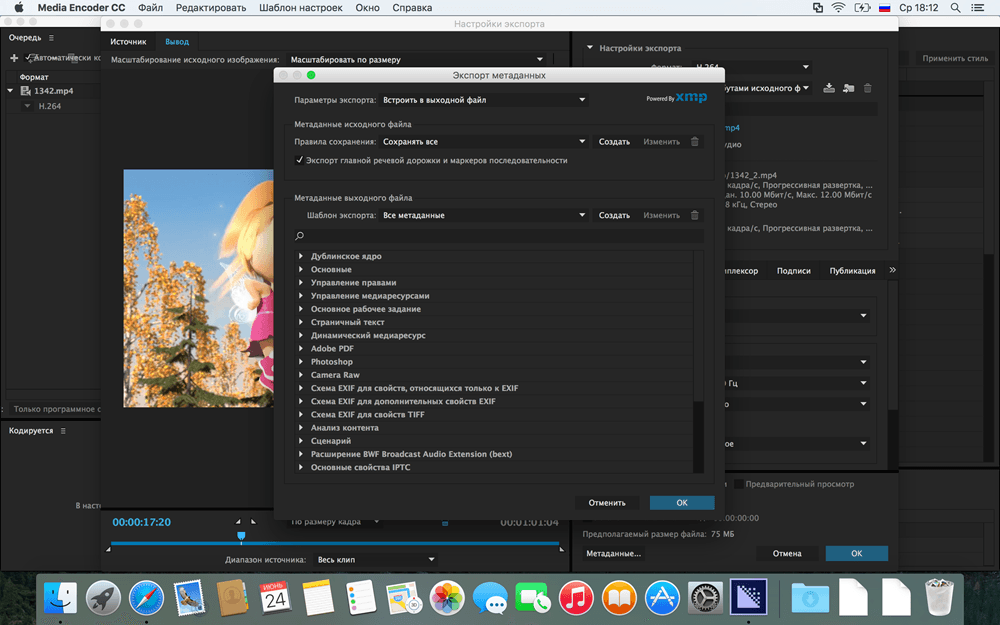Switch to the Source tab

128,41
